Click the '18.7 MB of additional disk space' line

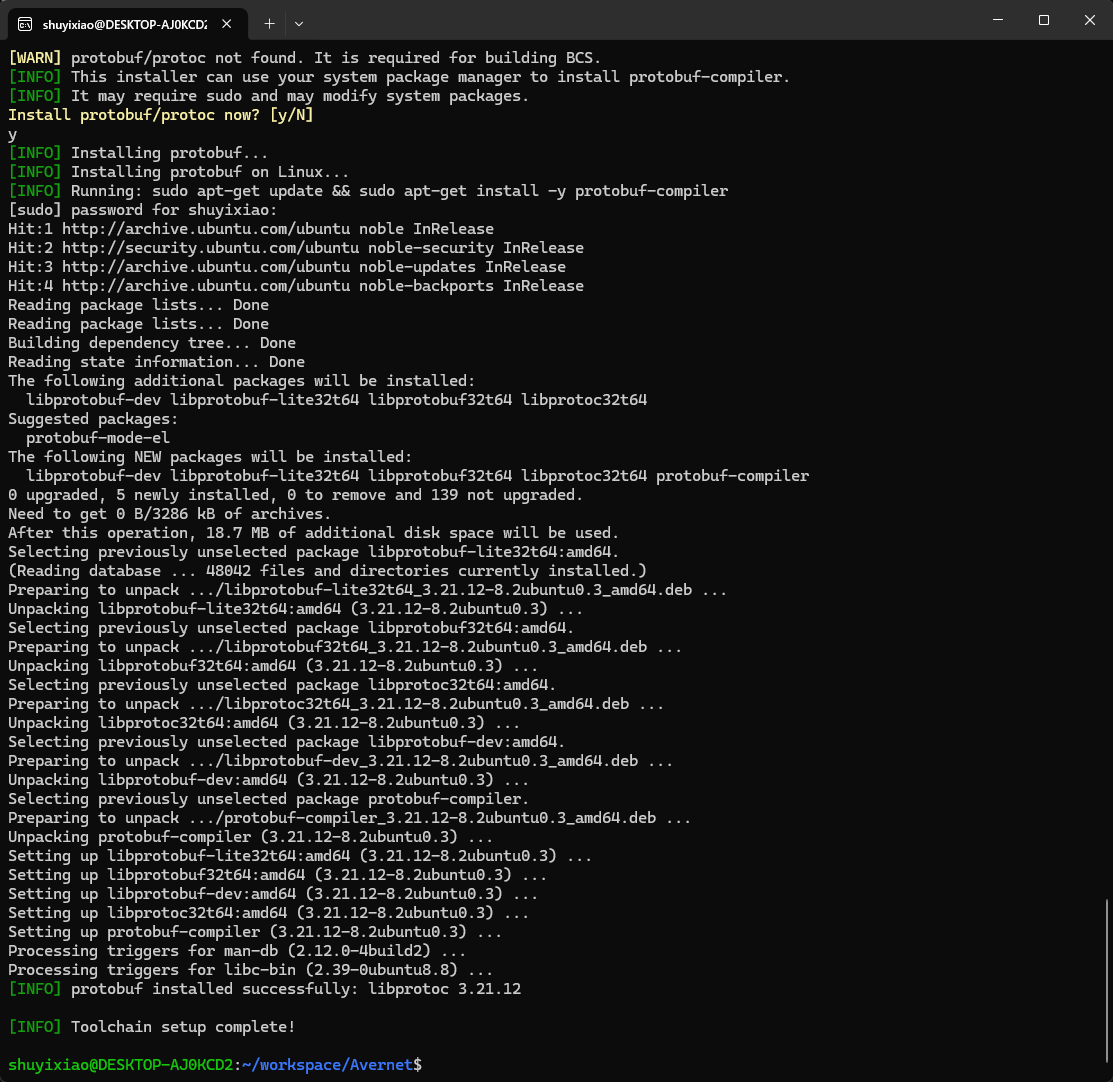pyautogui.click(x=313, y=533)
